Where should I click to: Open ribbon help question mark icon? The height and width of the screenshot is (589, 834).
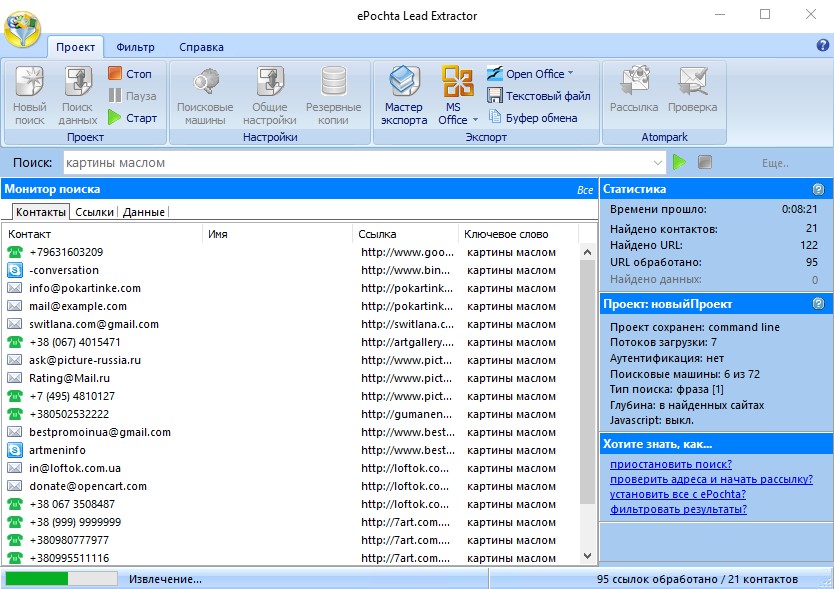pyautogui.click(x=823, y=45)
